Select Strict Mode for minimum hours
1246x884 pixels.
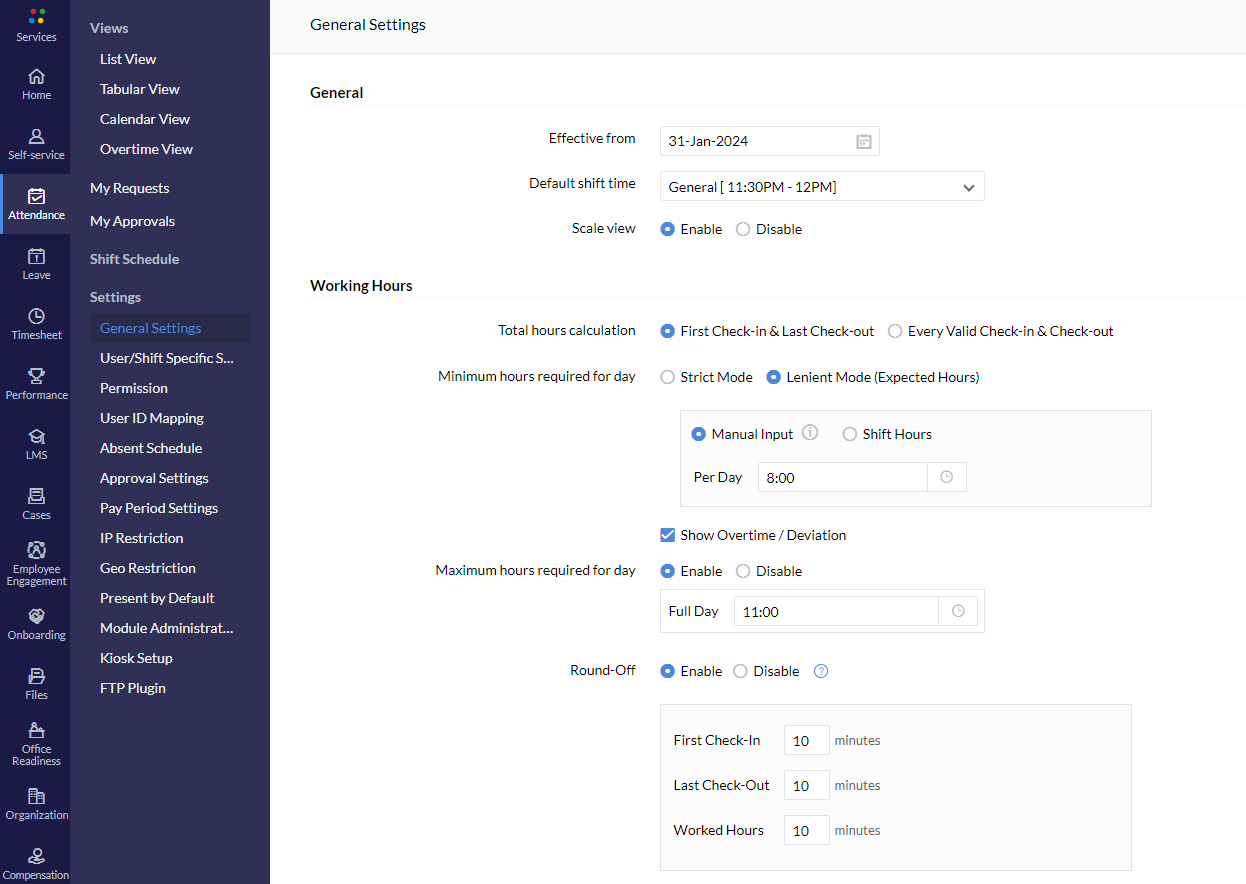coord(668,378)
